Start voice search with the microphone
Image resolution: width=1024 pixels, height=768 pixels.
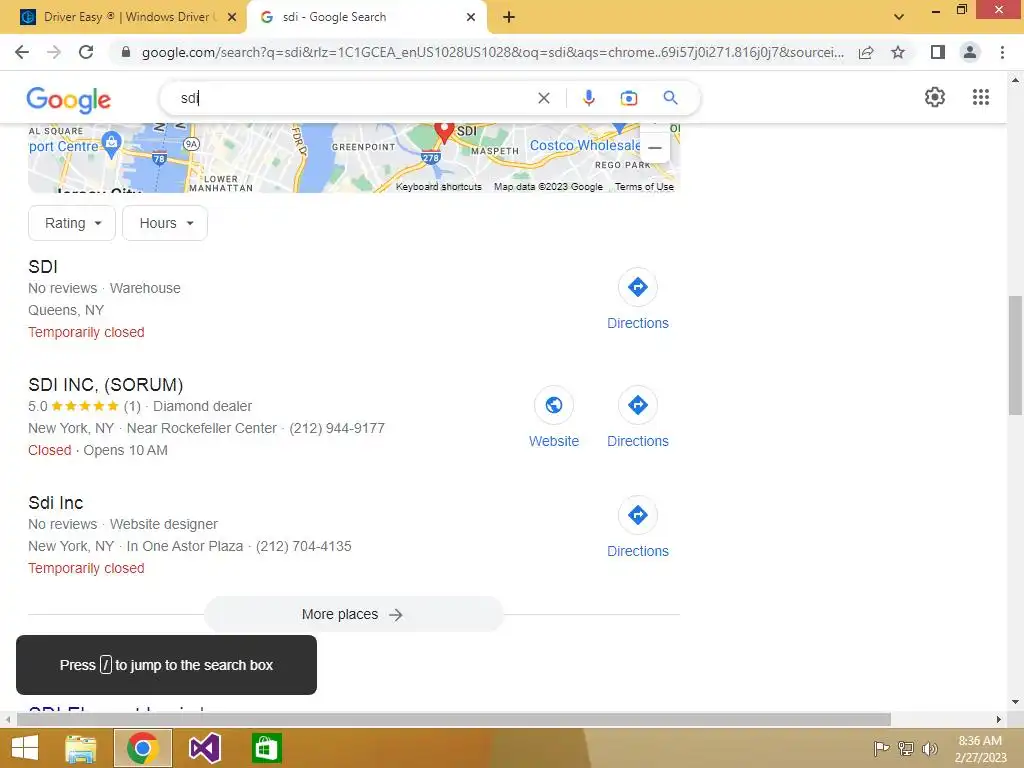tap(588, 98)
